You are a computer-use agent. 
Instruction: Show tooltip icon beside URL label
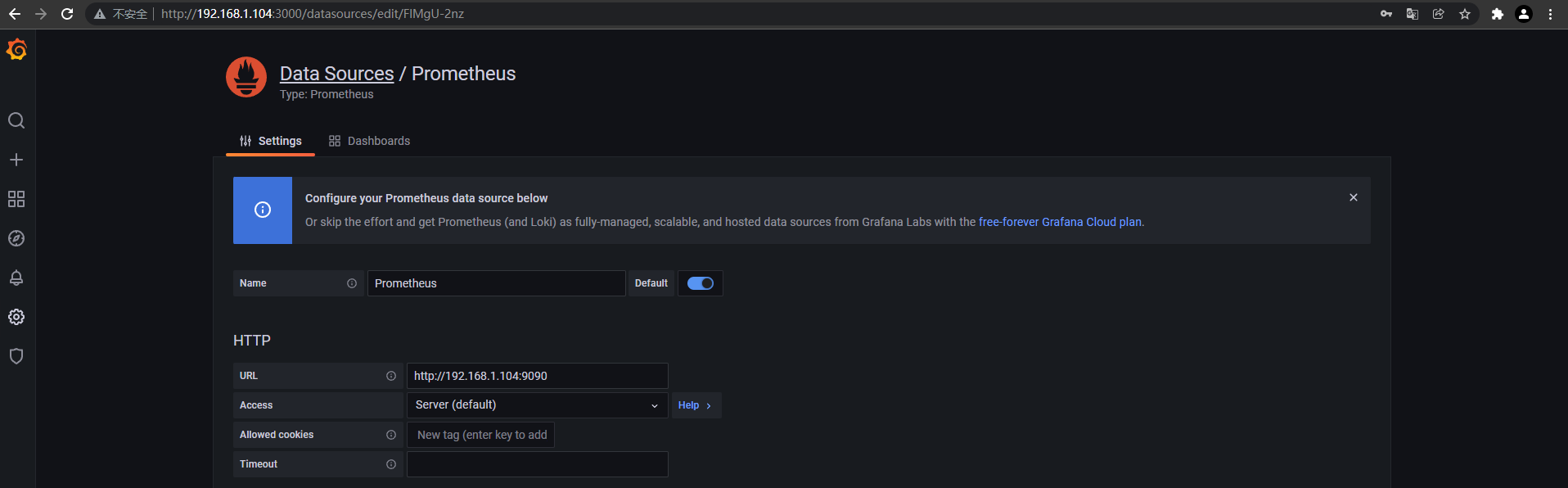[391, 376]
